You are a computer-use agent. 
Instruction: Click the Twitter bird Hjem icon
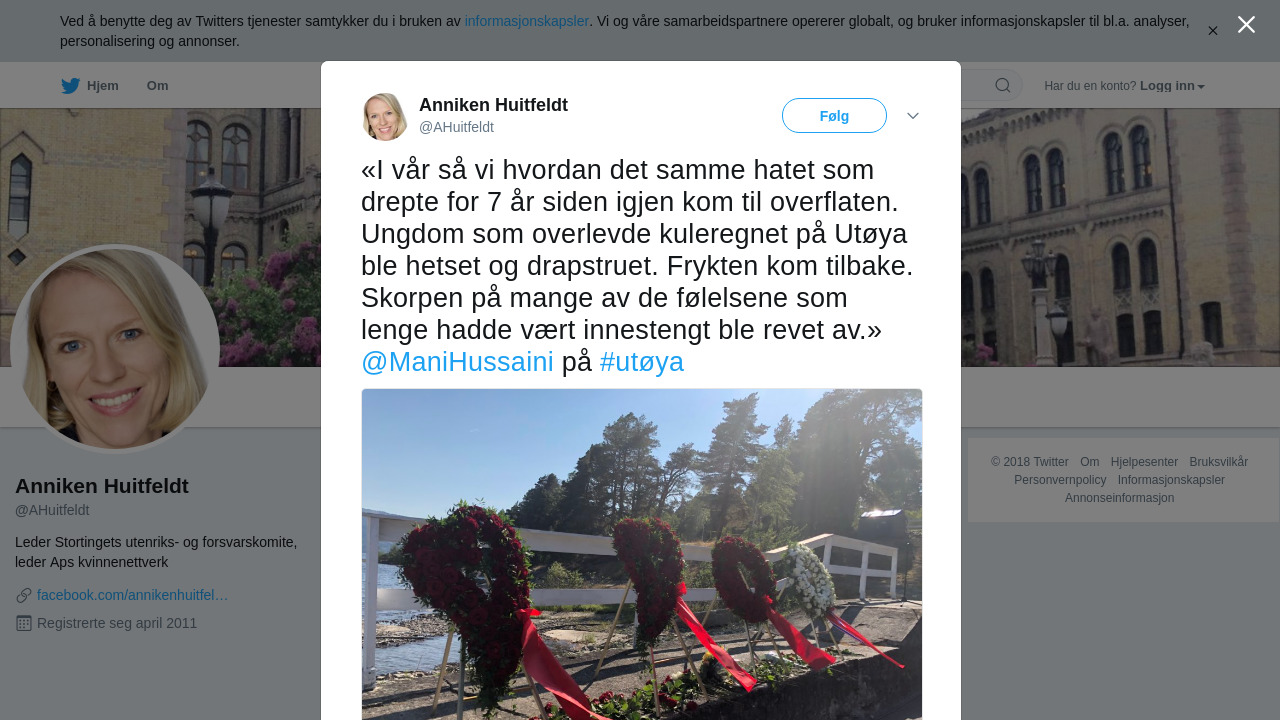tap(70, 86)
